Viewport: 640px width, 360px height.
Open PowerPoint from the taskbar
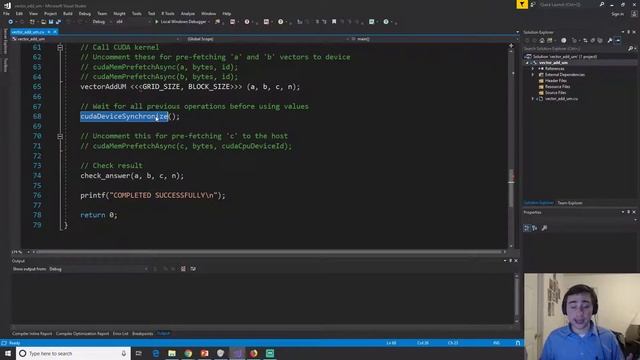coord(204,353)
